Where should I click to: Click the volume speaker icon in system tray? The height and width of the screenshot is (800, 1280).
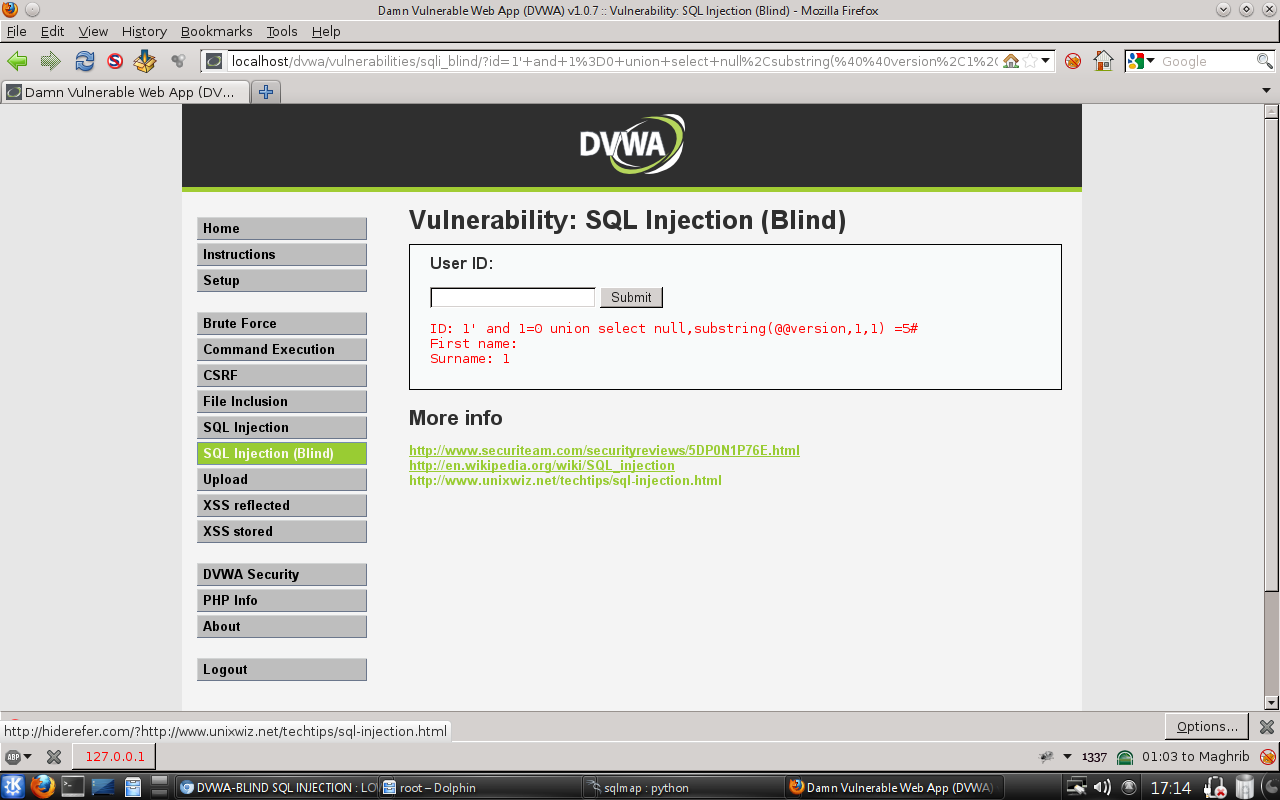tap(1104, 786)
